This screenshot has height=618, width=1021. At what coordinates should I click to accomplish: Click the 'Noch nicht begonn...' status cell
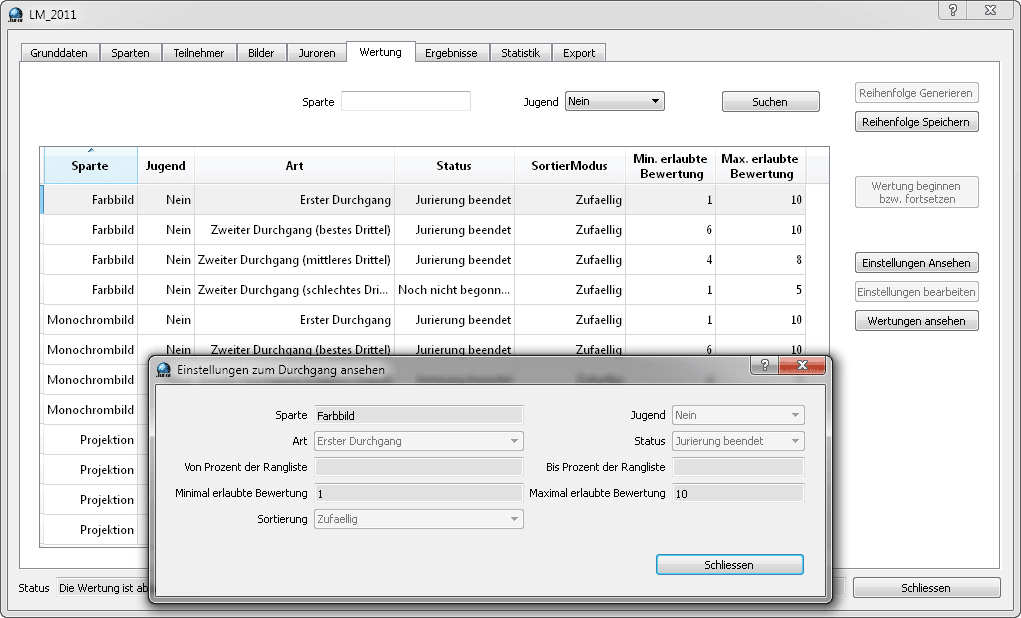(455, 290)
